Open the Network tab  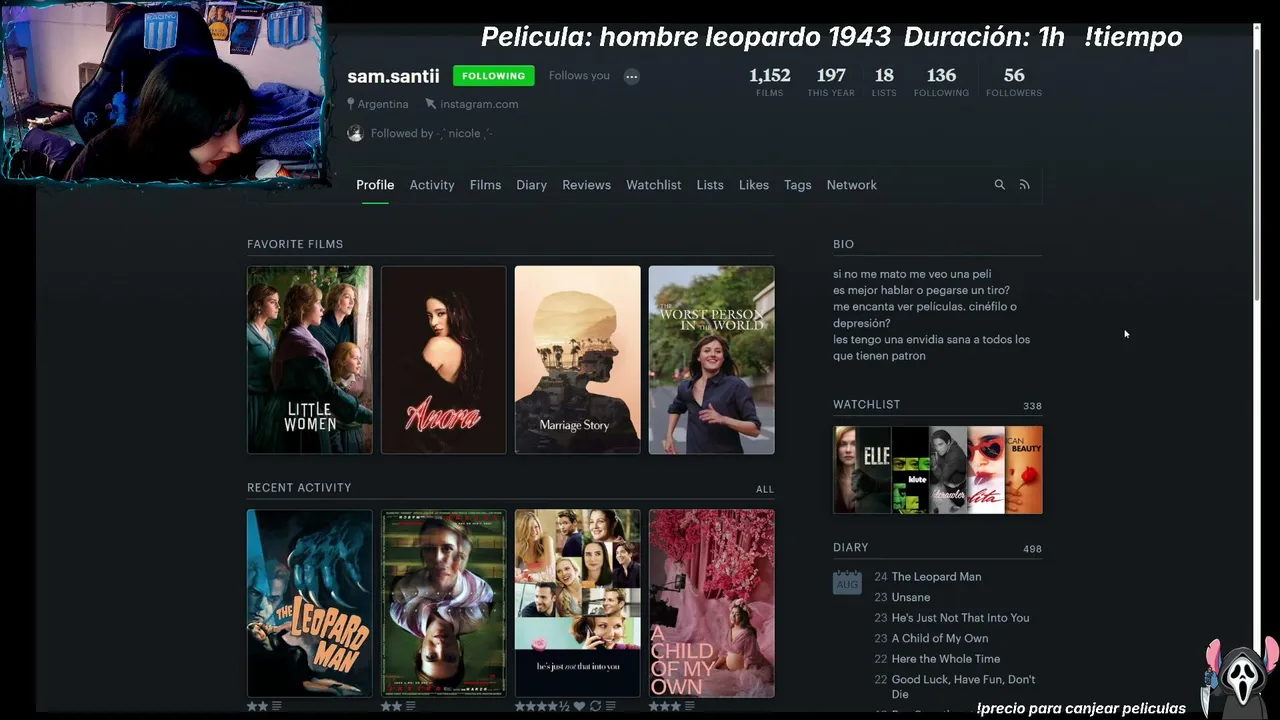852,185
